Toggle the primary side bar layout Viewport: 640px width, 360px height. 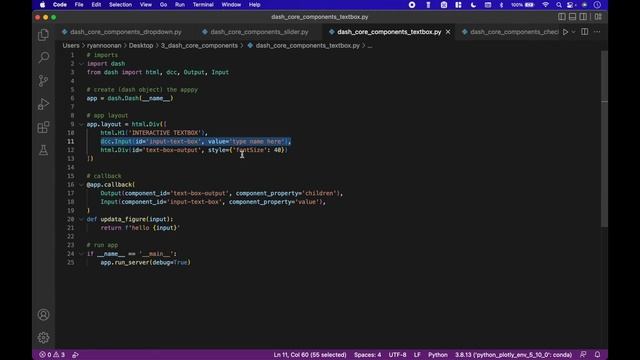tap(562, 17)
